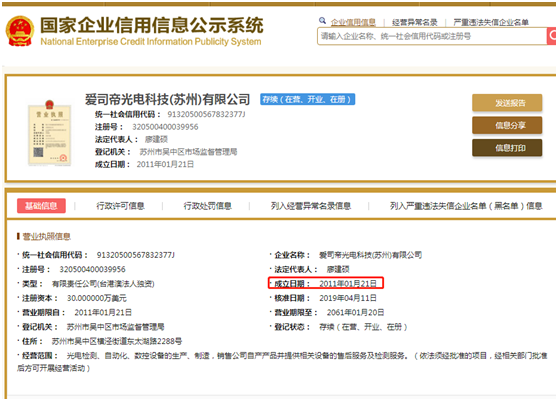Focus the enterprise name search input field
Screen dimensions: 558x401
432,36
